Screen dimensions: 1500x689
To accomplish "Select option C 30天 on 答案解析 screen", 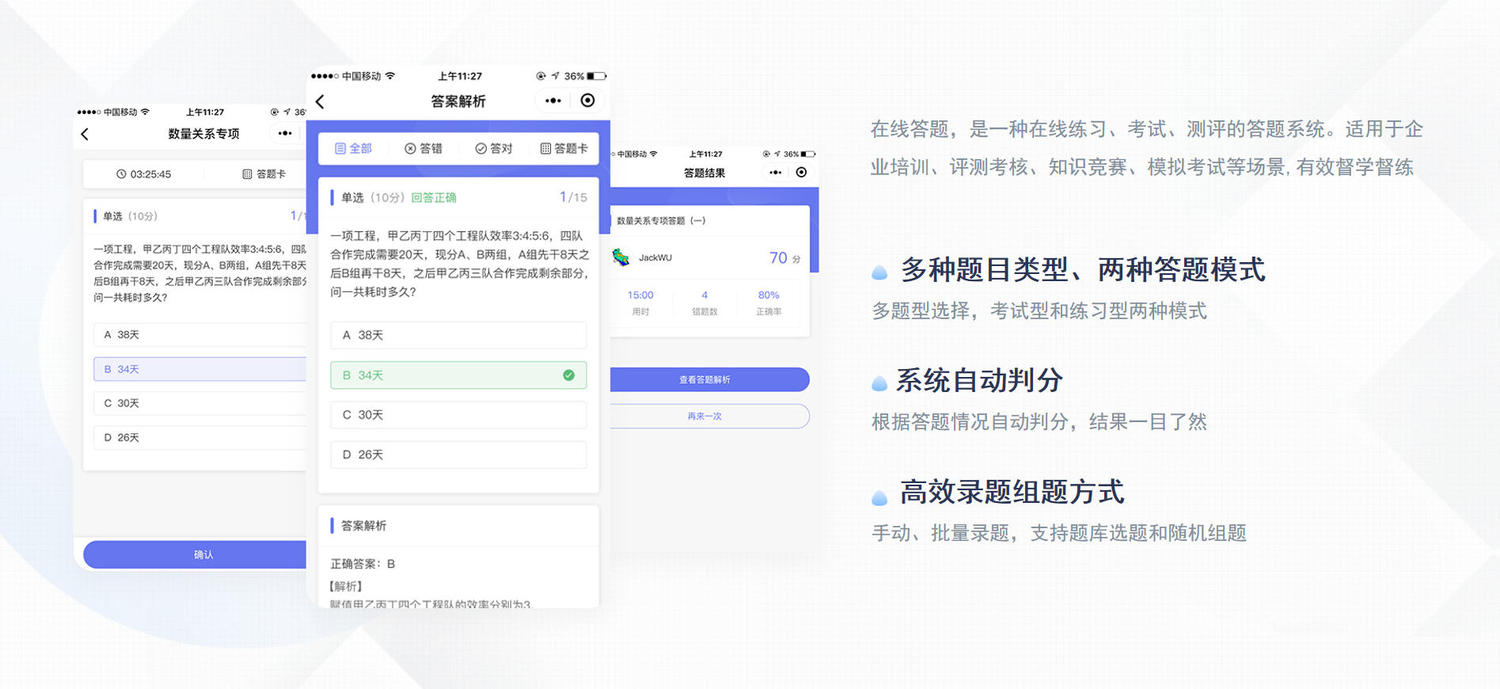I will (x=458, y=415).
